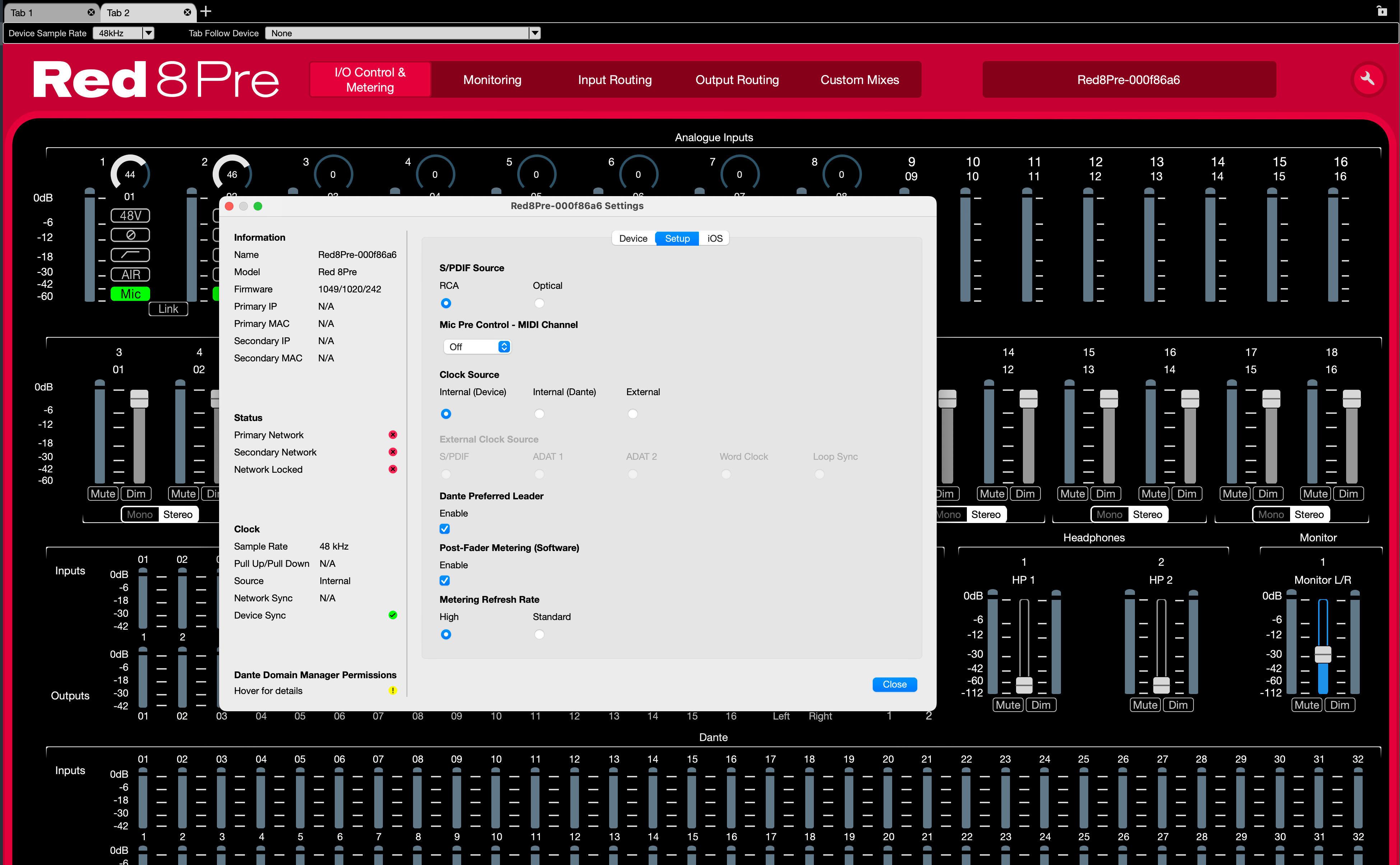Image resolution: width=1400 pixels, height=865 pixels.
Task: Toggle Post-Fader Metering Enable checkbox
Action: [x=444, y=580]
